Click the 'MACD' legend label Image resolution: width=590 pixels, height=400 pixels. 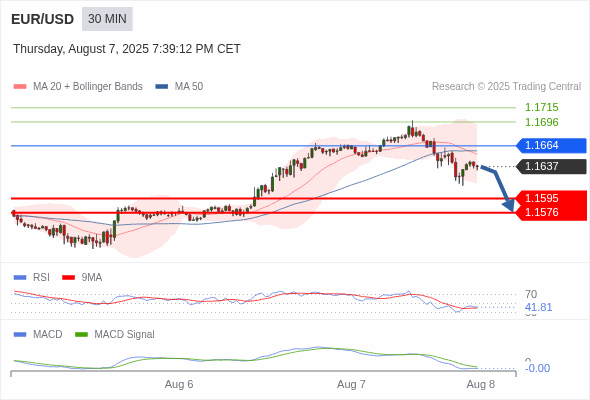click(x=48, y=335)
